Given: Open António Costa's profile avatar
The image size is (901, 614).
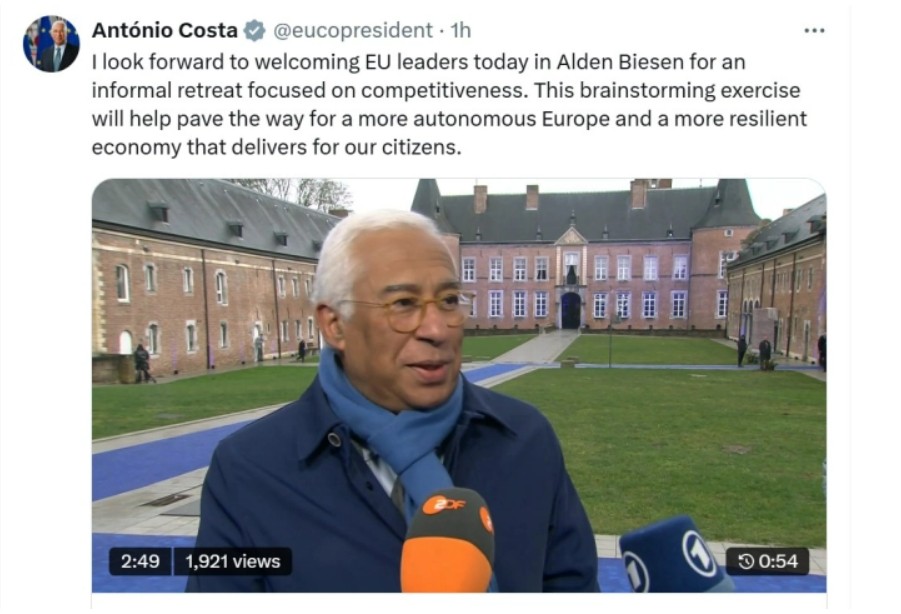Looking at the screenshot, I should [51, 43].
